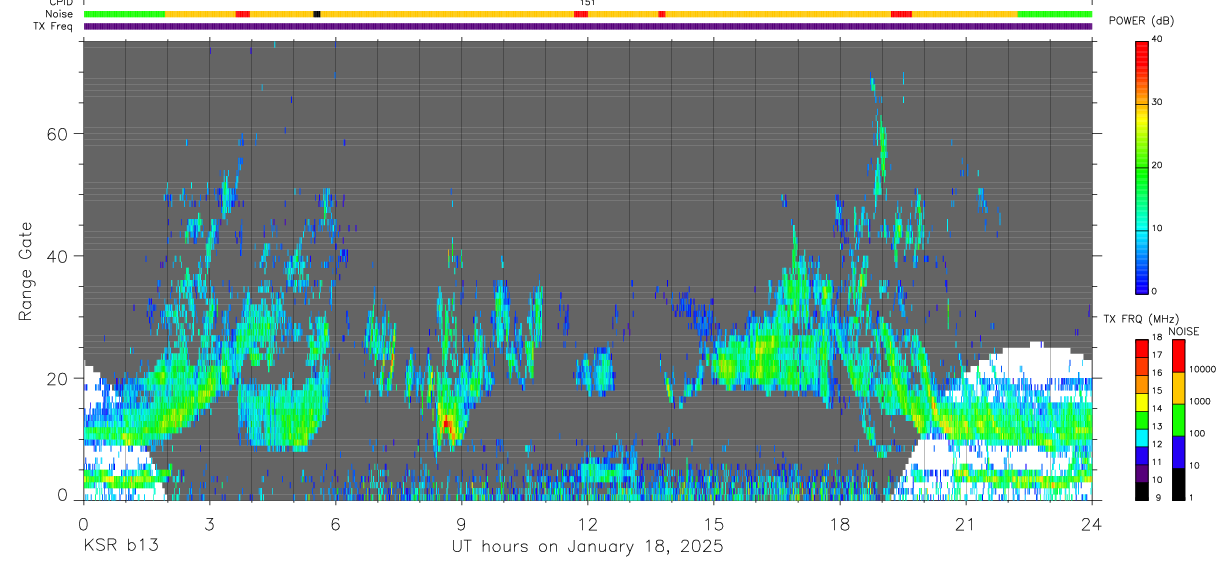Viewport: 1228px width, 567px height.
Task: Click the 18 tick on the UT hours axis
Action: 839,525
